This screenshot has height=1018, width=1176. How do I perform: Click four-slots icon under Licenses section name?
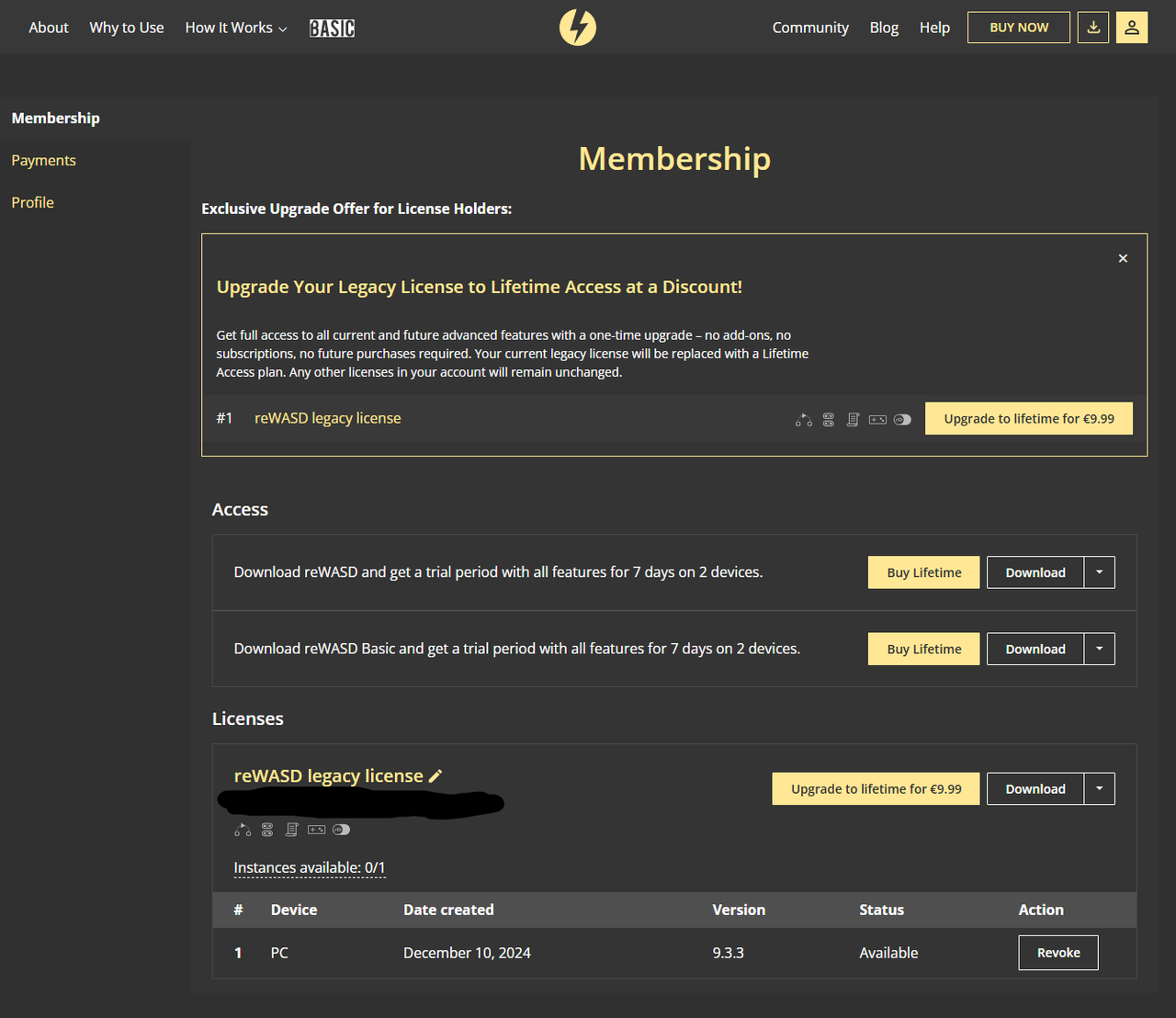point(267,830)
